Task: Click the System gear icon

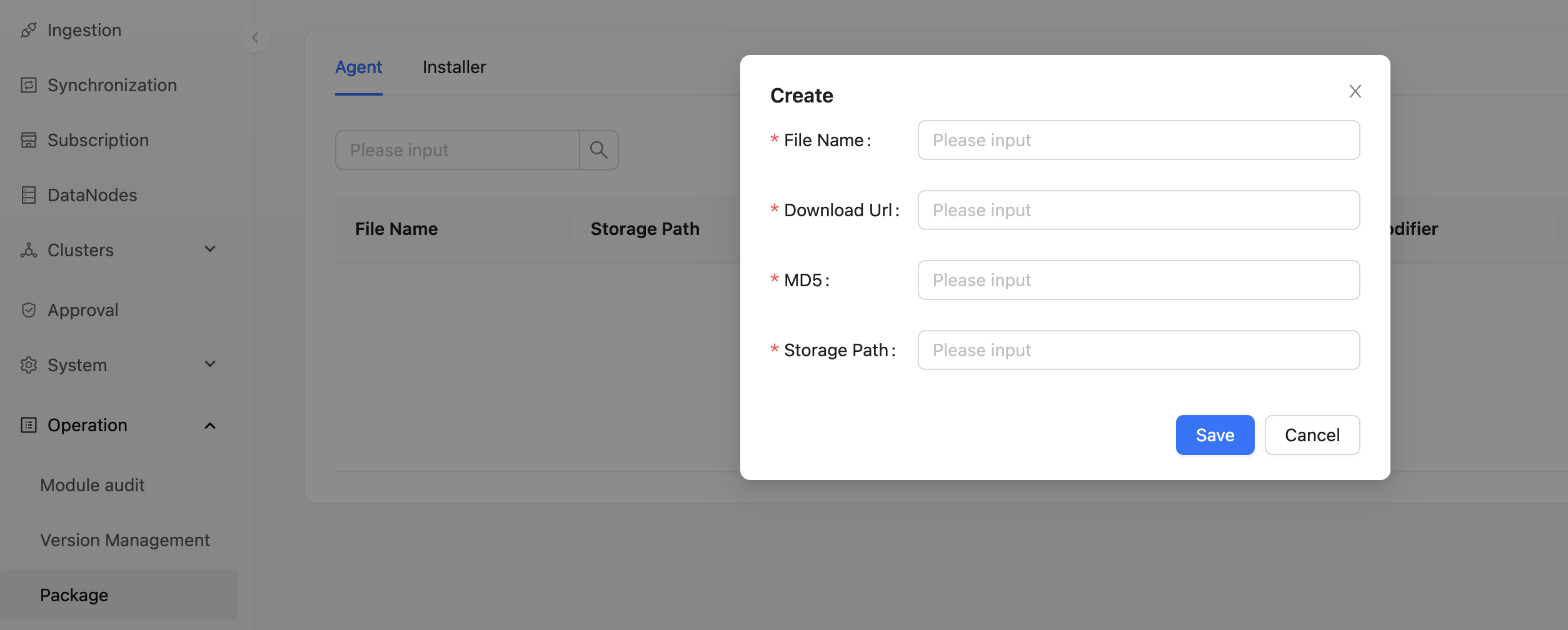Action: [x=29, y=365]
